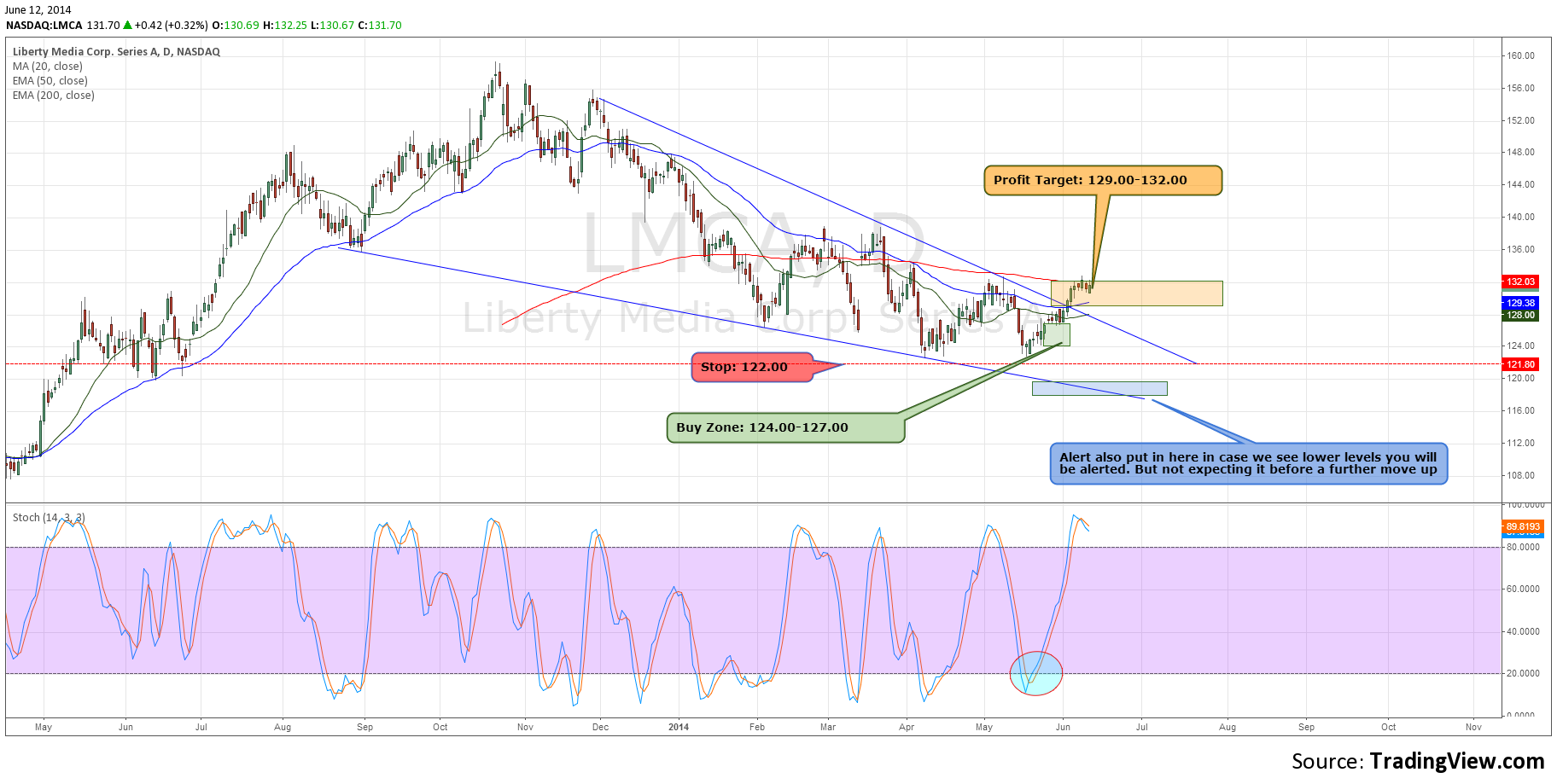Click the red 121.80 stop-level price tag
The height and width of the screenshot is (784, 1557).
(x=1519, y=364)
